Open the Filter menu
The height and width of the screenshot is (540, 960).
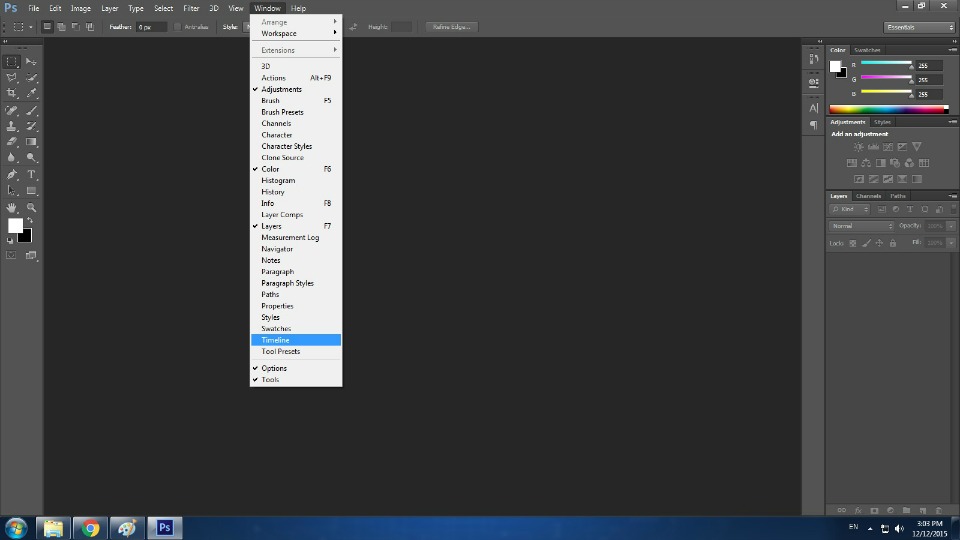pos(191,9)
